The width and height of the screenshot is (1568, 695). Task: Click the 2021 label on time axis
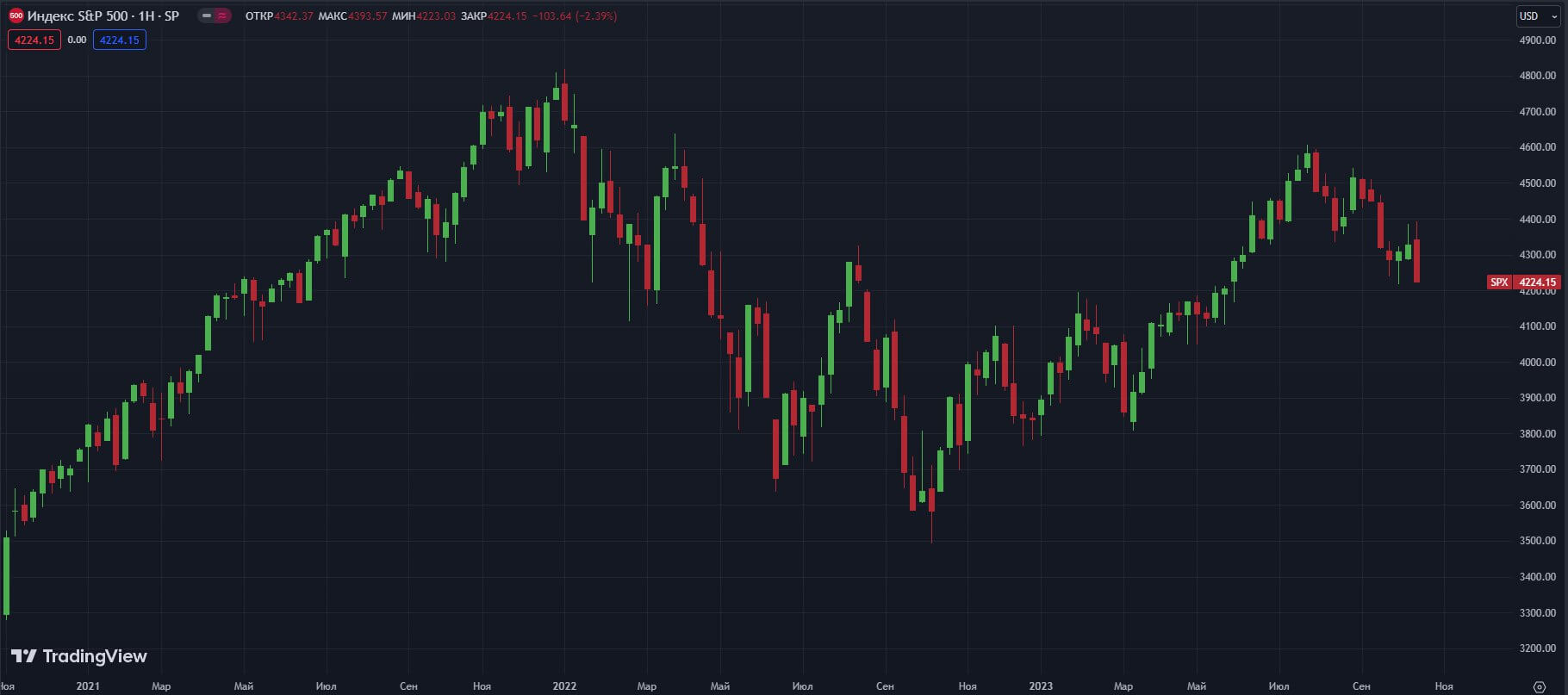tap(88, 686)
